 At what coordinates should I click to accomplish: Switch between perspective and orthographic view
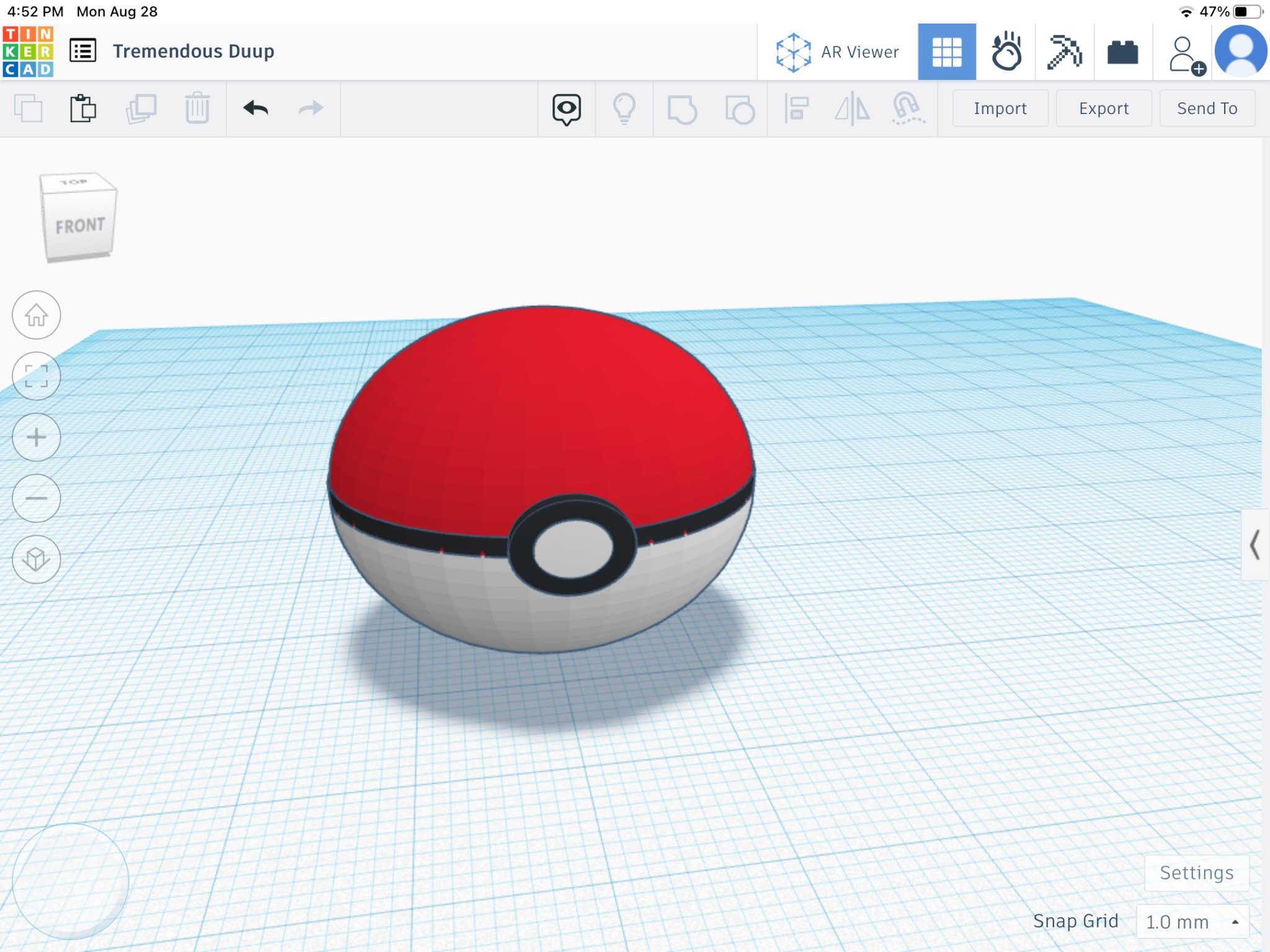(35, 559)
